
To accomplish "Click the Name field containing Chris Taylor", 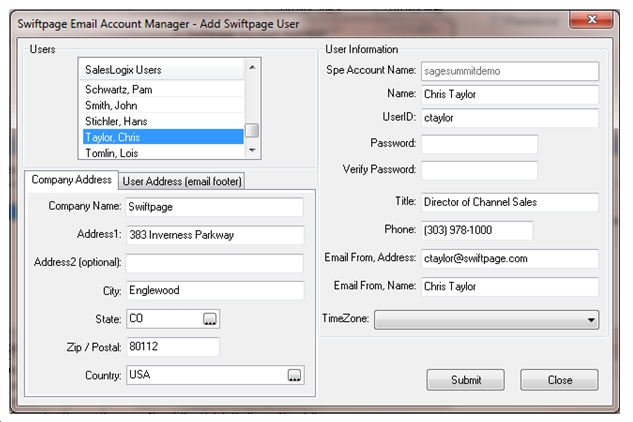I will point(510,94).
